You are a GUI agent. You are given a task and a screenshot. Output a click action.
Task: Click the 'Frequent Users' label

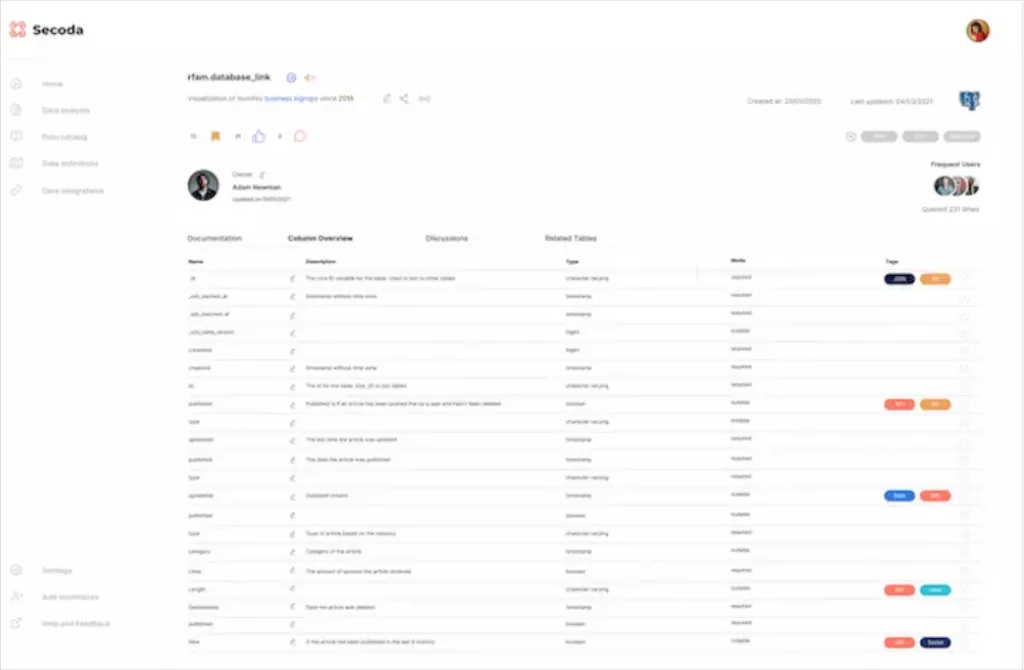[955, 164]
